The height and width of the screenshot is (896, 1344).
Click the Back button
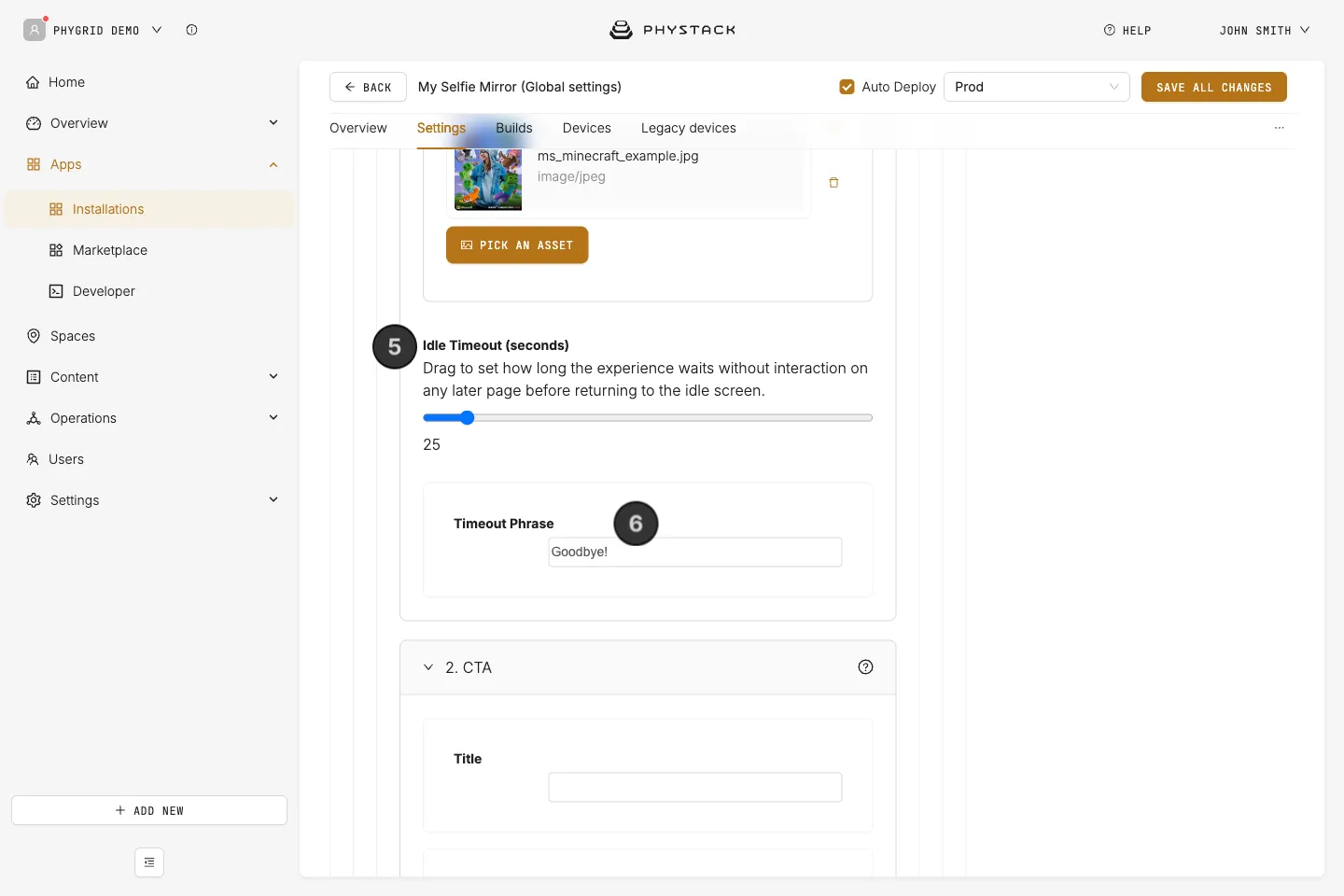click(368, 87)
